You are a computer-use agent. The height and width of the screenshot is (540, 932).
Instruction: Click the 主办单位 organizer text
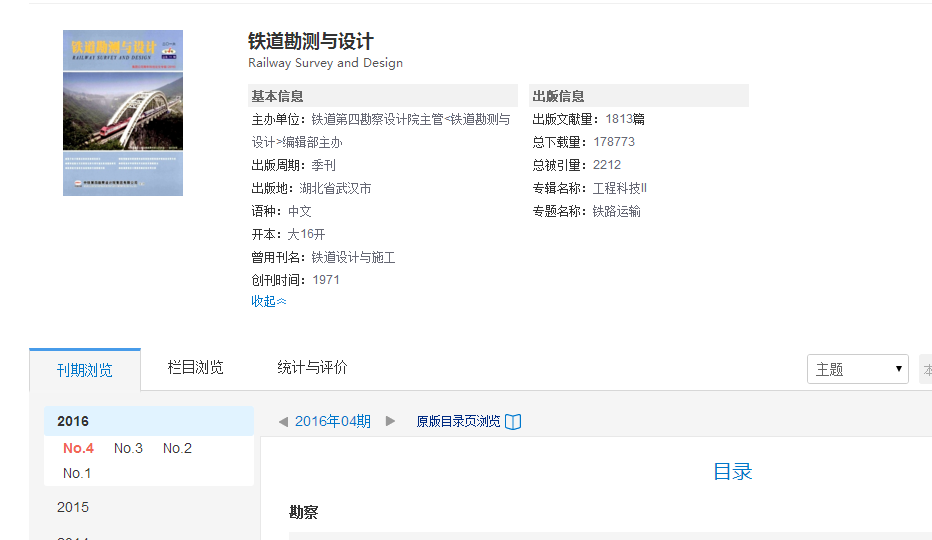point(380,131)
